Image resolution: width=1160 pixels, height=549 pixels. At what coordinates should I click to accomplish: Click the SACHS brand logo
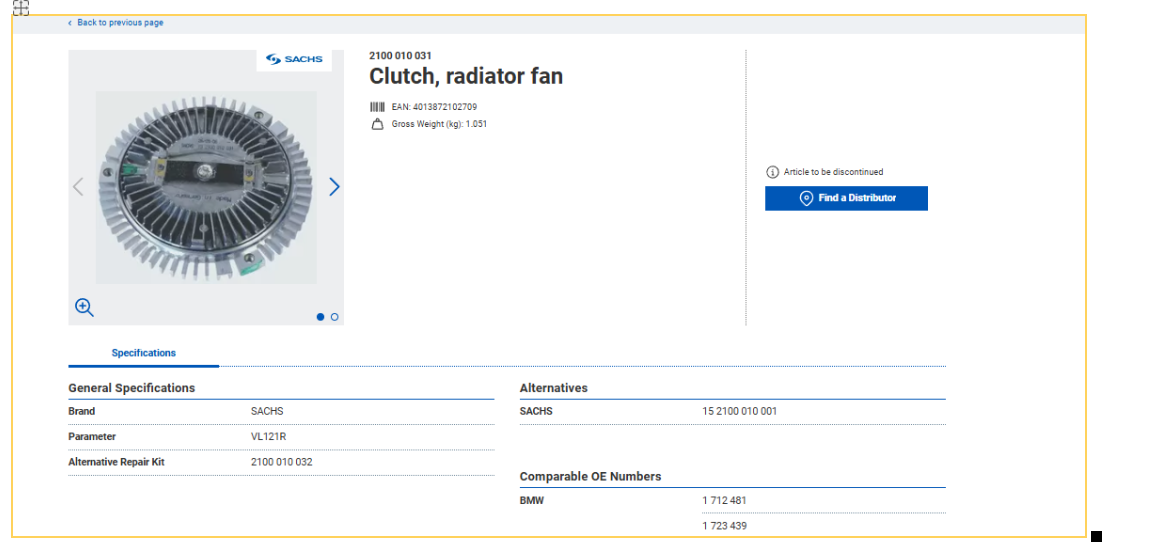point(295,60)
